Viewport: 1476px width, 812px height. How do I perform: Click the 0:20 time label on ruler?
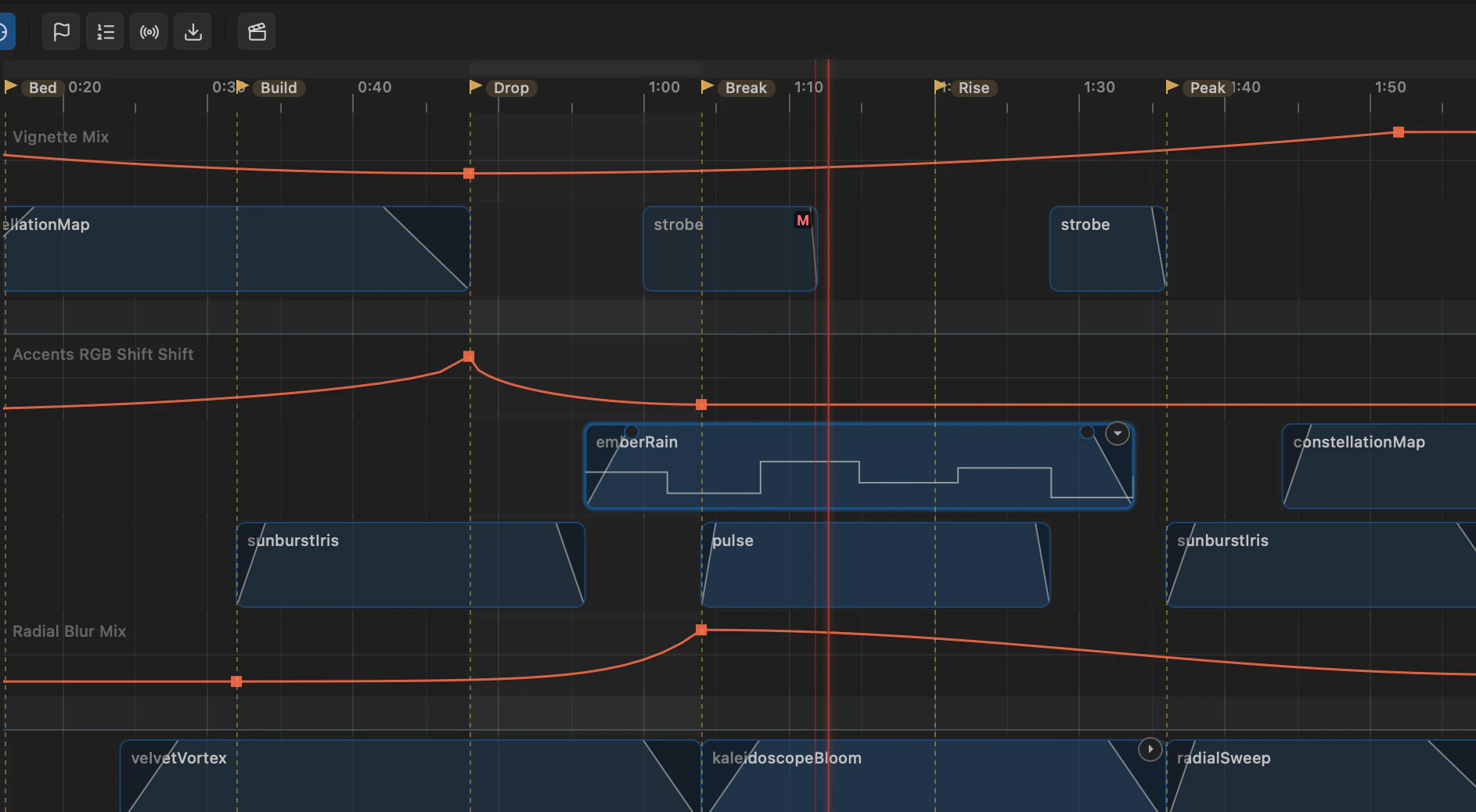pos(85,87)
